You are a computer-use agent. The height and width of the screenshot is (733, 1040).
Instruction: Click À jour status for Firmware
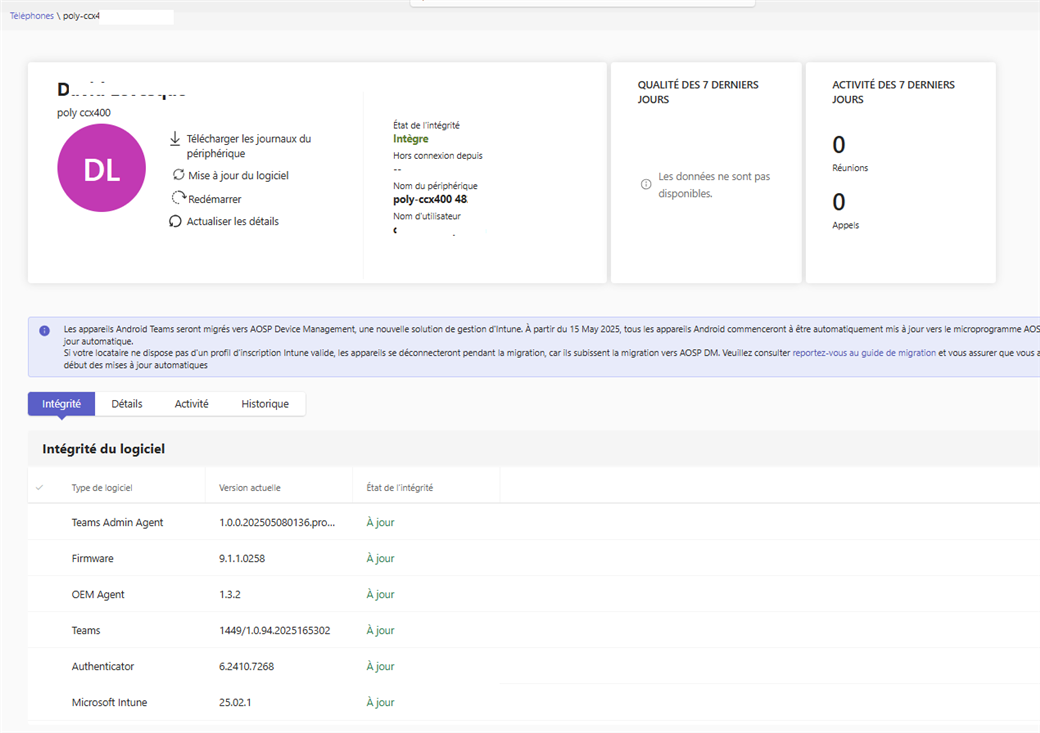click(380, 559)
